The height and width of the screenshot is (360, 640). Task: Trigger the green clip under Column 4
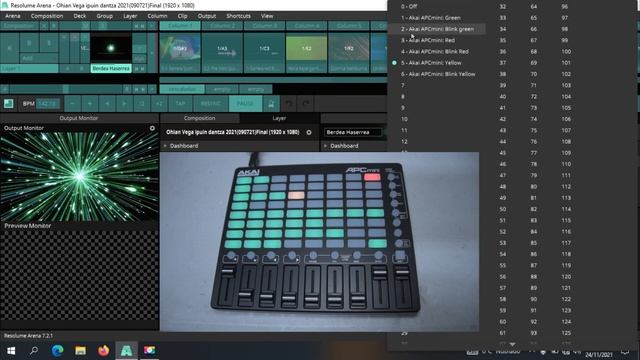[x=307, y=49]
